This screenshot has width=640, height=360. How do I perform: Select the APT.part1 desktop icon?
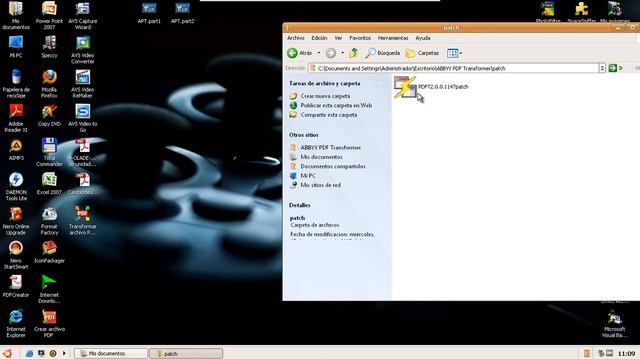pos(149,13)
